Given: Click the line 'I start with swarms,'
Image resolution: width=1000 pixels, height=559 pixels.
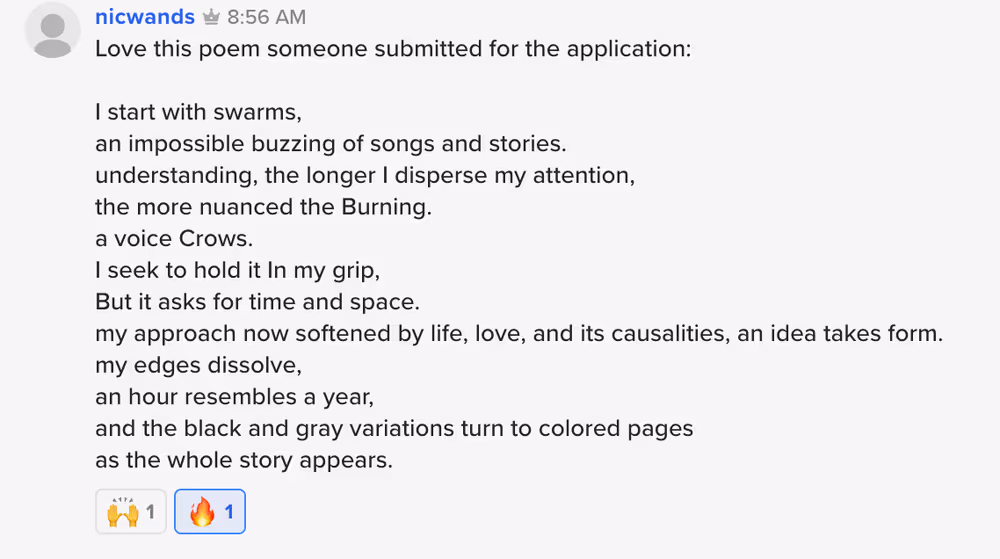Looking at the screenshot, I should [x=198, y=112].
